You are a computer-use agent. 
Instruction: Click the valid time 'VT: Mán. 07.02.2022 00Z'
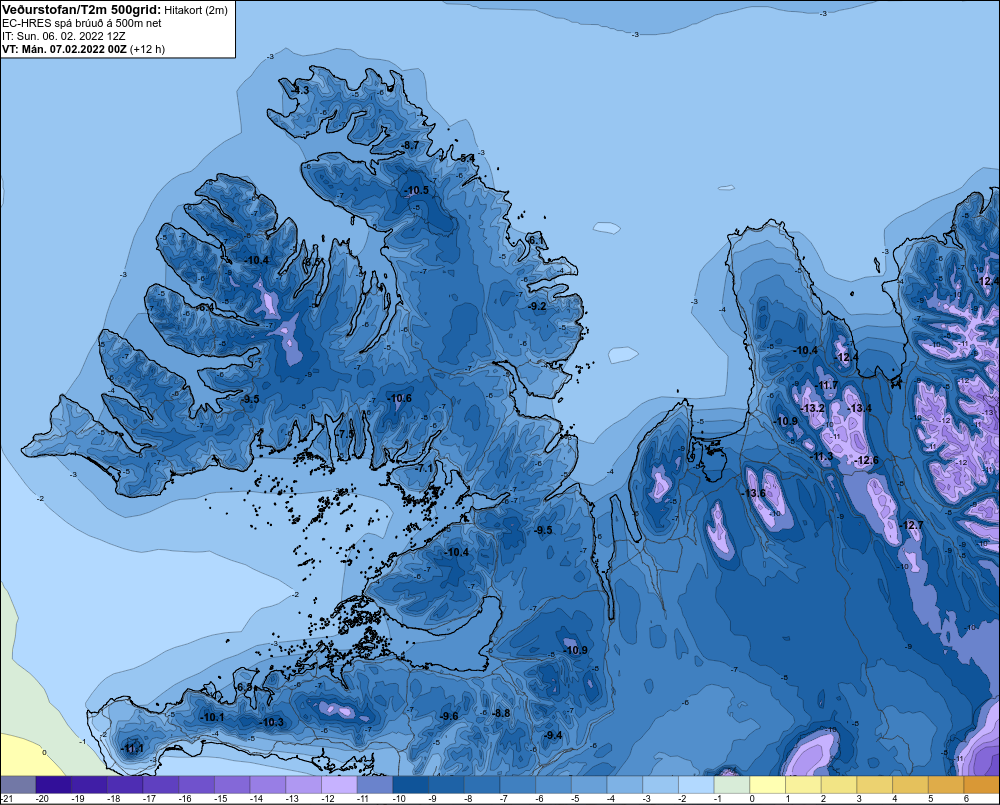64,49
